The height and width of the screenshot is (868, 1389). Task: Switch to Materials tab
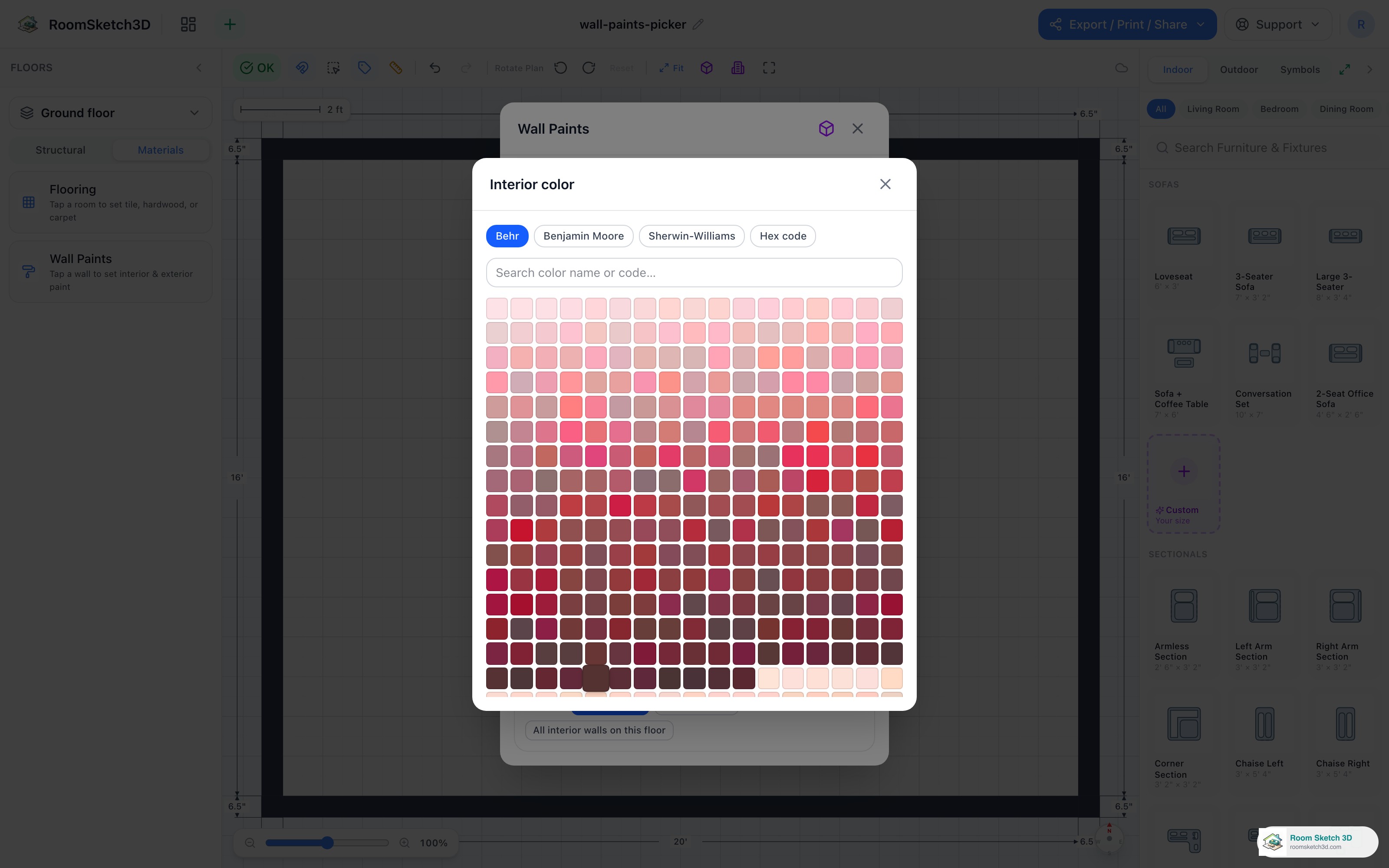click(x=161, y=150)
